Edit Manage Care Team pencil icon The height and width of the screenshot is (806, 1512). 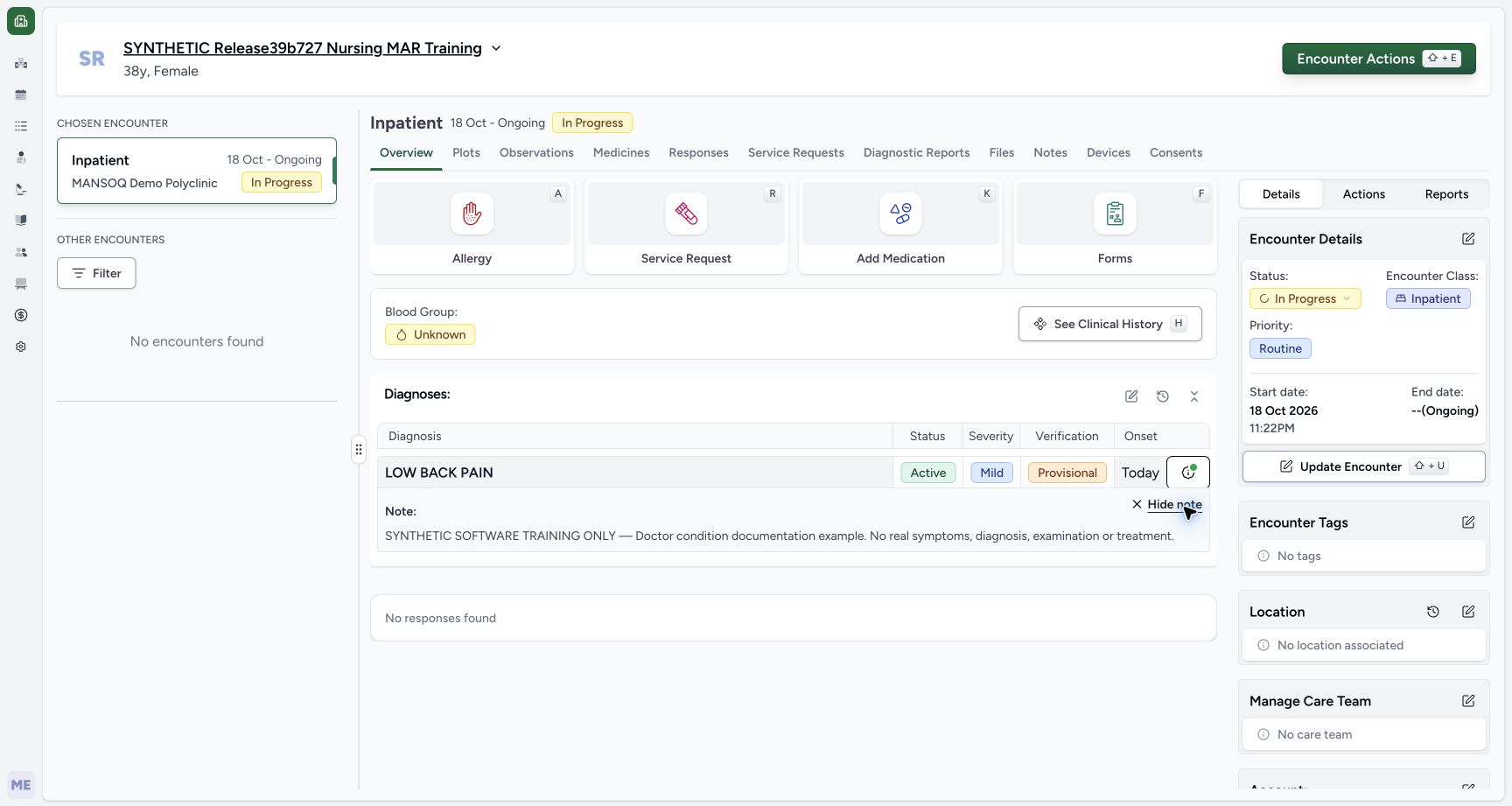coord(1468,701)
